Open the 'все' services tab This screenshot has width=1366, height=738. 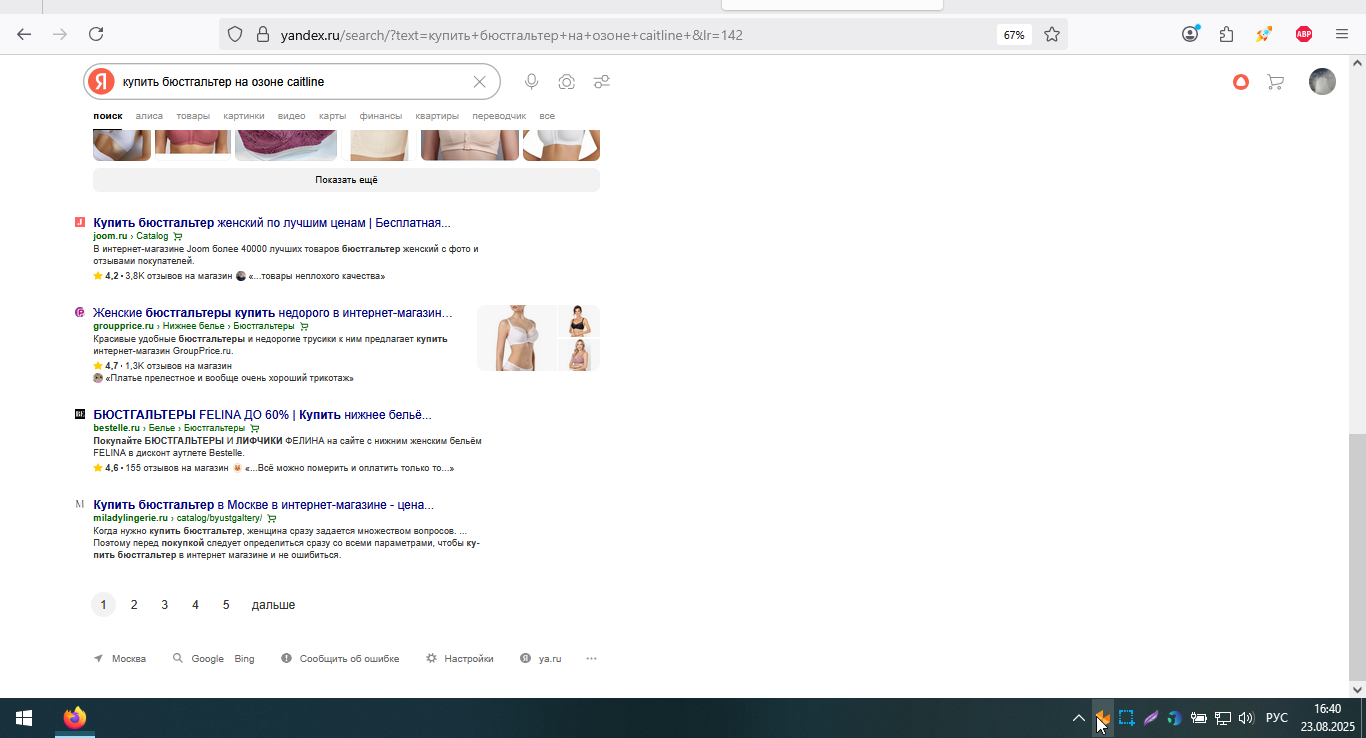(547, 116)
